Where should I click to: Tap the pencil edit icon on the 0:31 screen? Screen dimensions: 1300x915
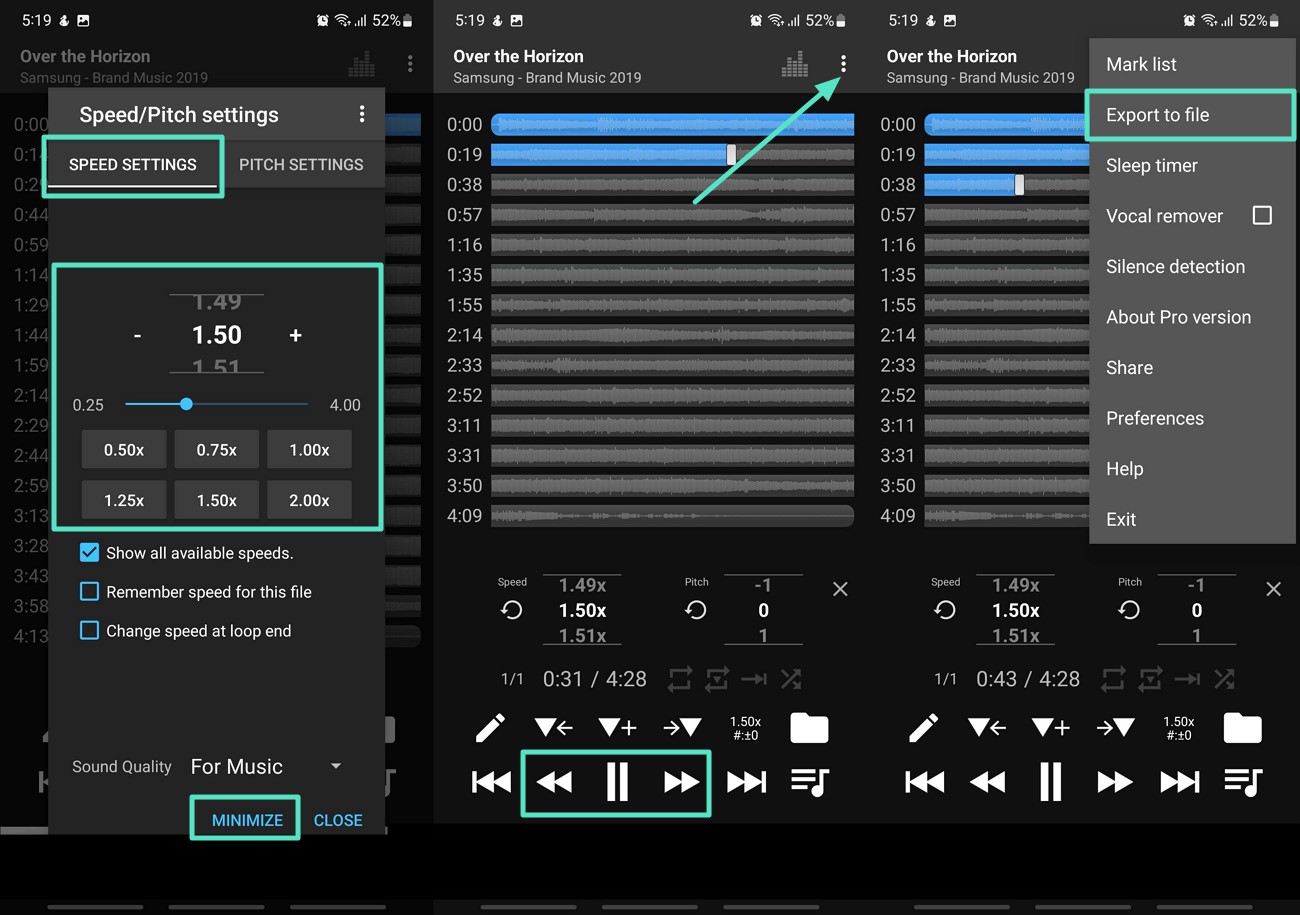(x=490, y=728)
